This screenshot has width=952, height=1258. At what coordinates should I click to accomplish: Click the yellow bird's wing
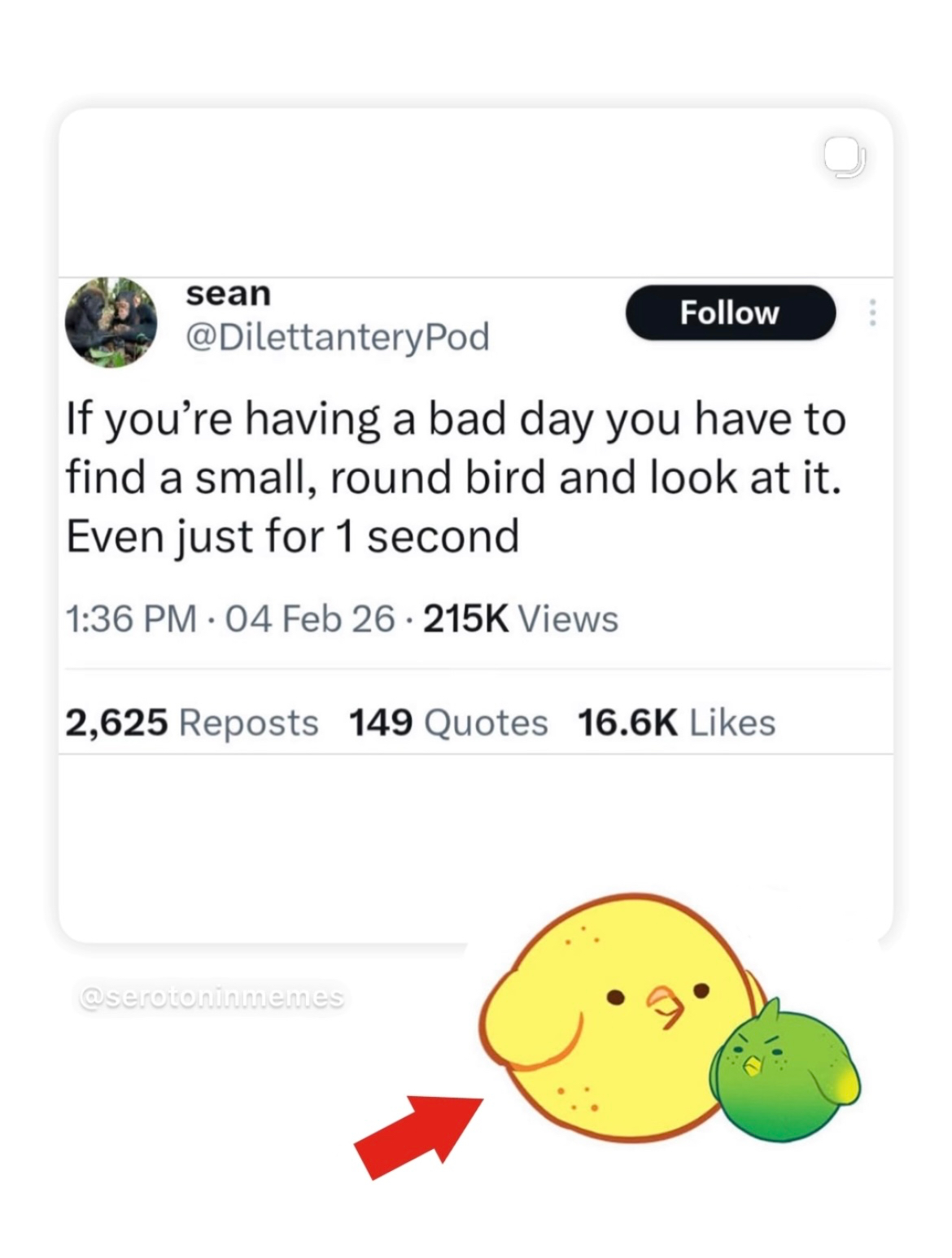tap(529, 1021)
